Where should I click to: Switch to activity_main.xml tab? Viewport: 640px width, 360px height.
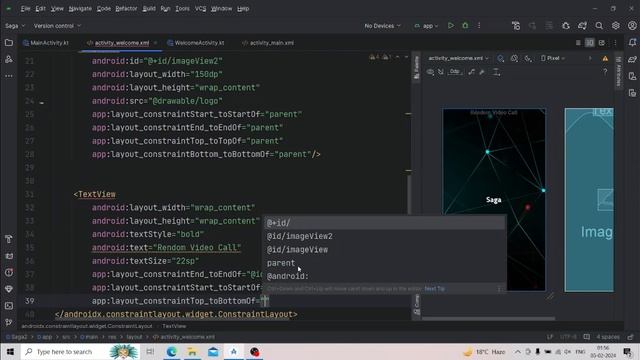tap(268, 43)
